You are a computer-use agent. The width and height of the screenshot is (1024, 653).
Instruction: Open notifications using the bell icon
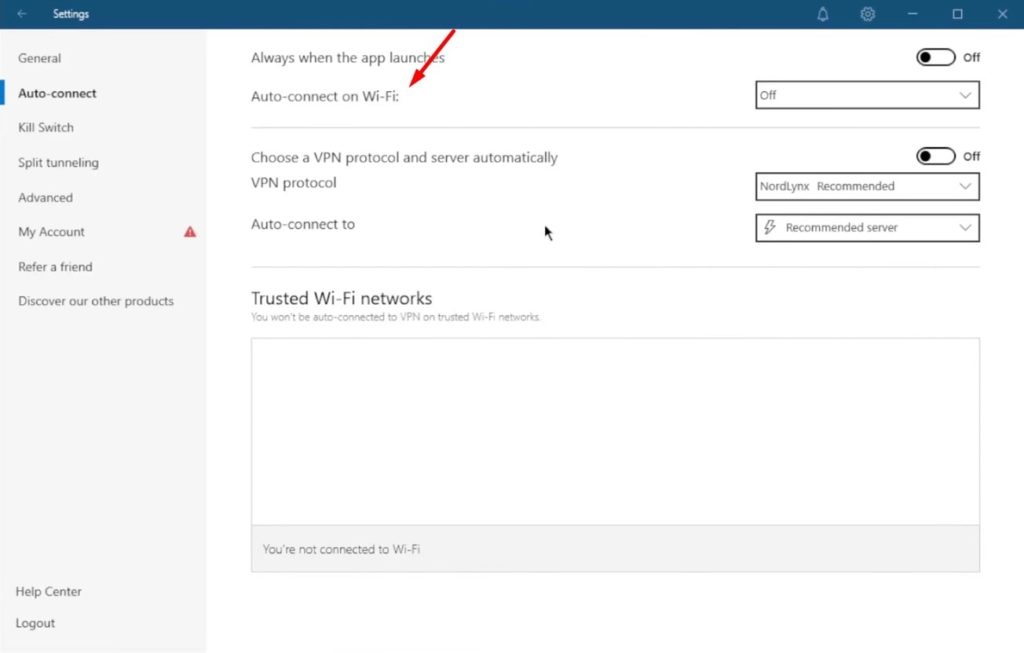click(x=822, y=14)
